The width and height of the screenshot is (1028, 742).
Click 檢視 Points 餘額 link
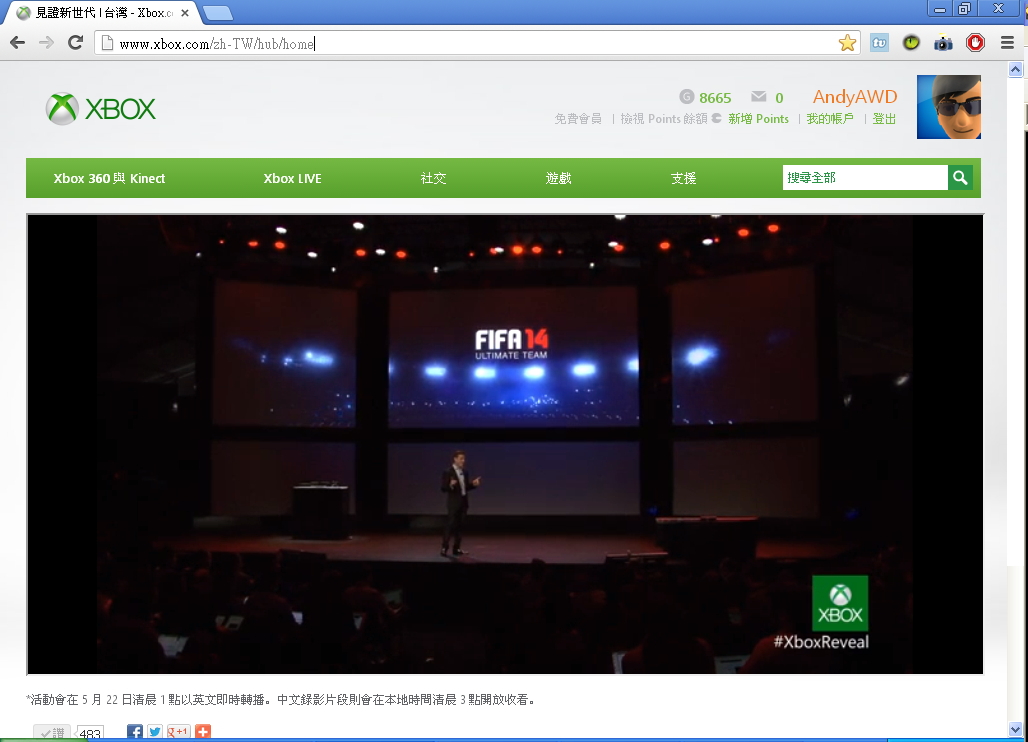tap(663, 119)
